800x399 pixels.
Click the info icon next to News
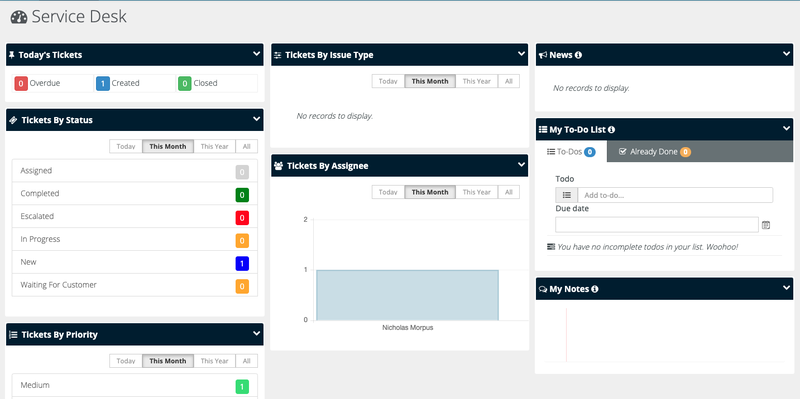(578, 55)
